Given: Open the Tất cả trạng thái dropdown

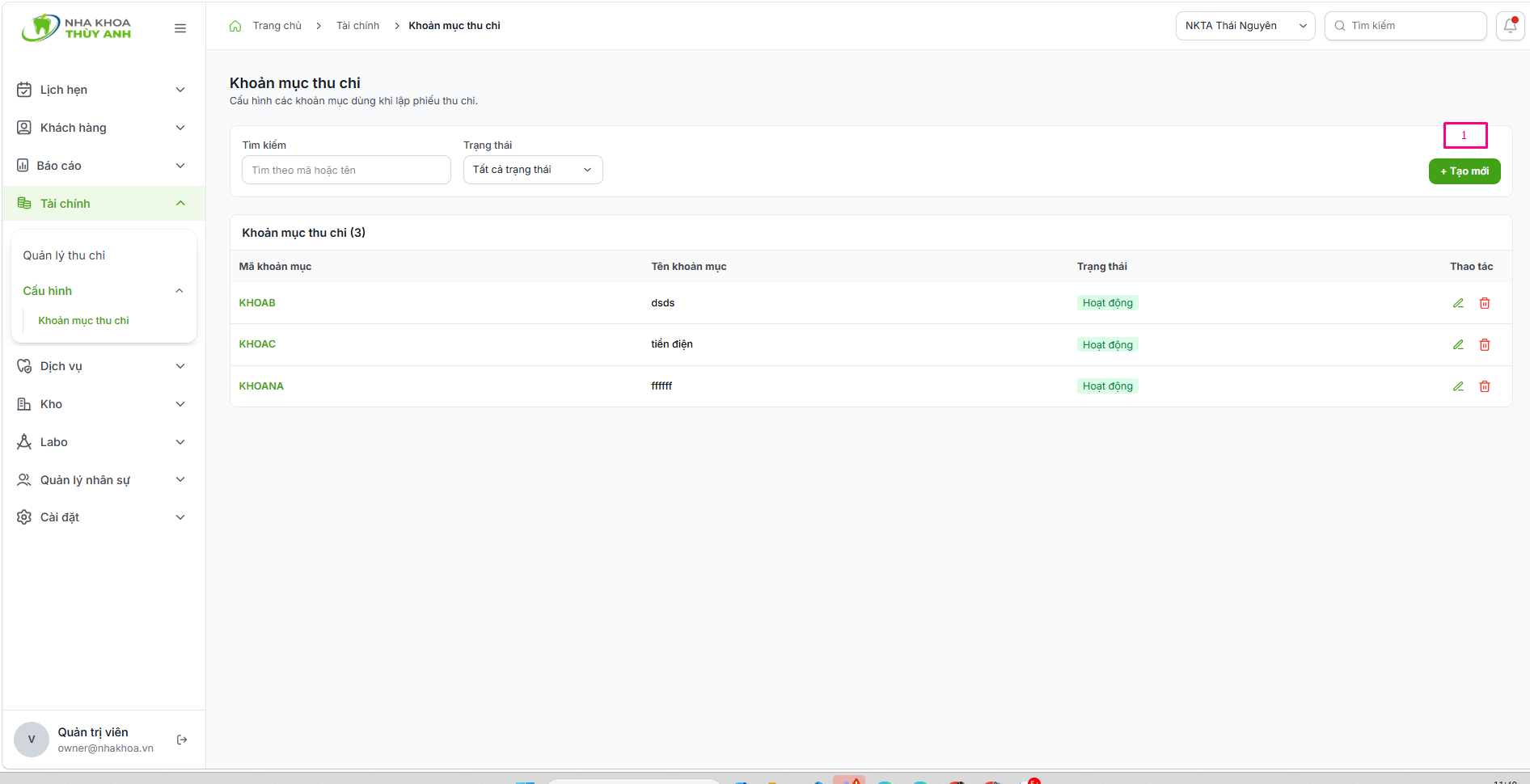Looking at the screenshot, I should coord(533,170).
